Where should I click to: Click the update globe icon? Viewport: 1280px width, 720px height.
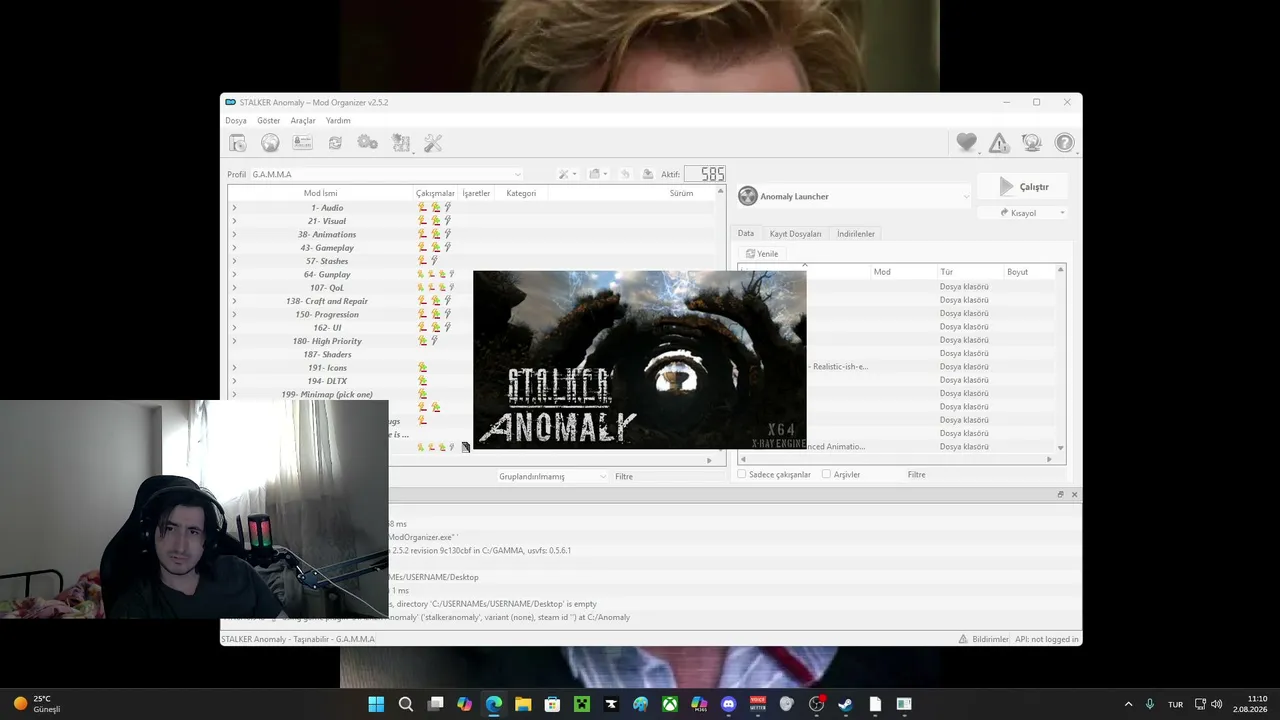tap(1031, 143)
